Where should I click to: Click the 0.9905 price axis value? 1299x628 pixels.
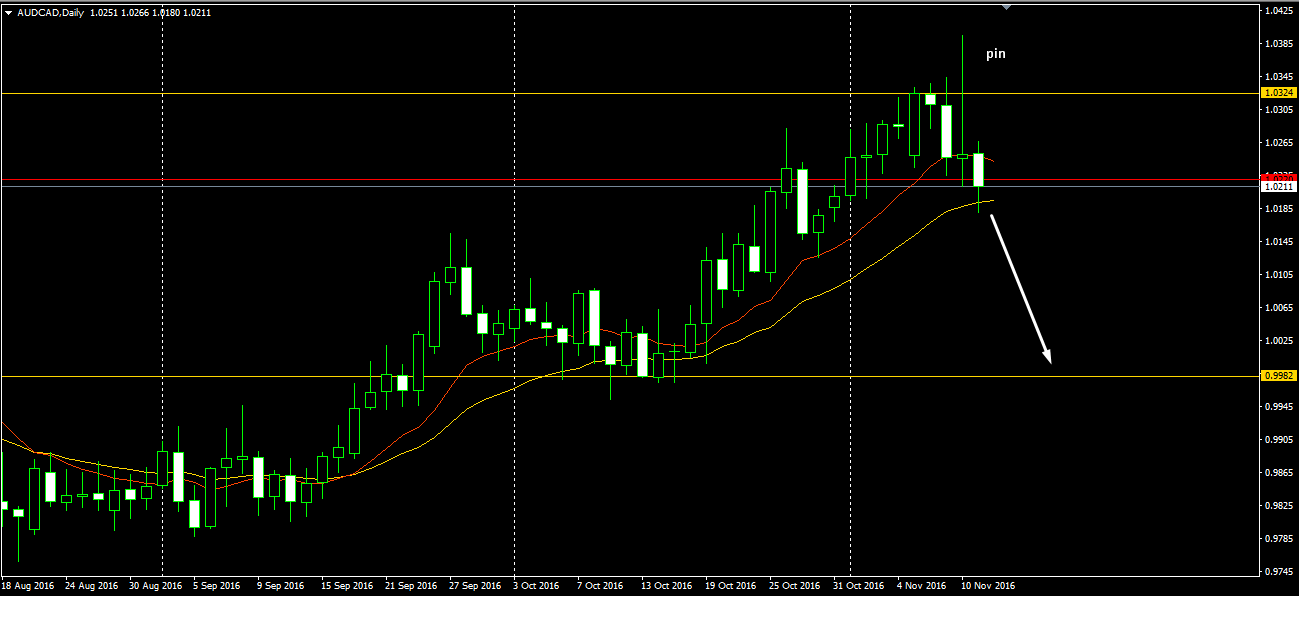(x=1279, y=440)
